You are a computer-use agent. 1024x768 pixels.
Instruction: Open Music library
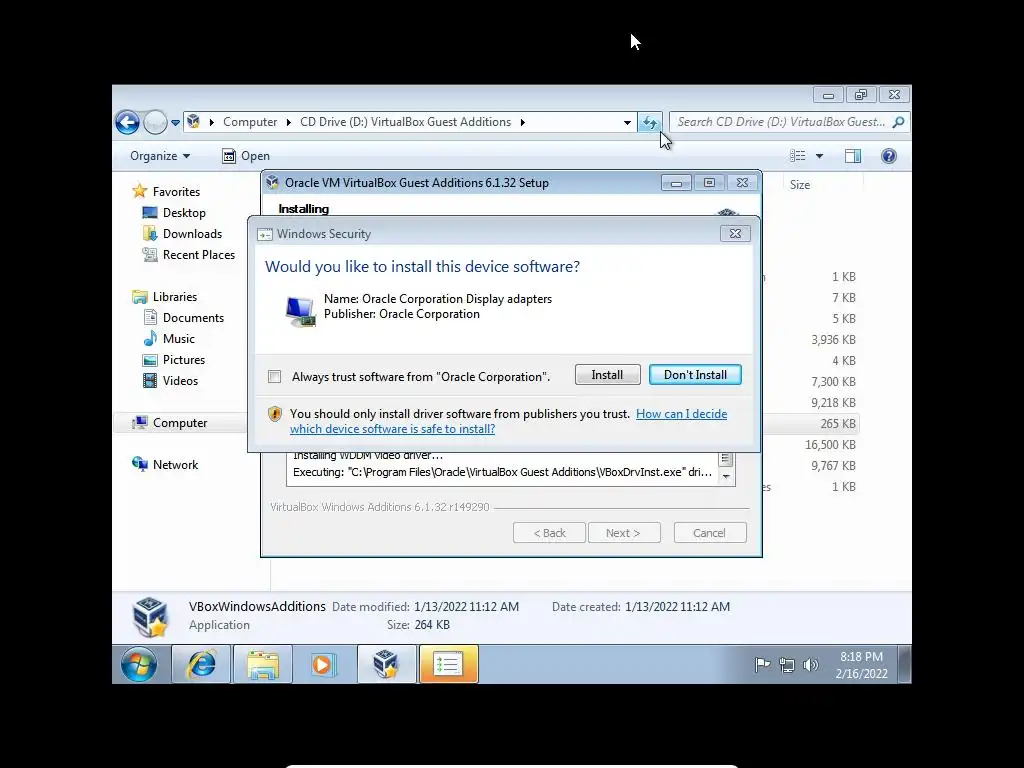[178, 339]
